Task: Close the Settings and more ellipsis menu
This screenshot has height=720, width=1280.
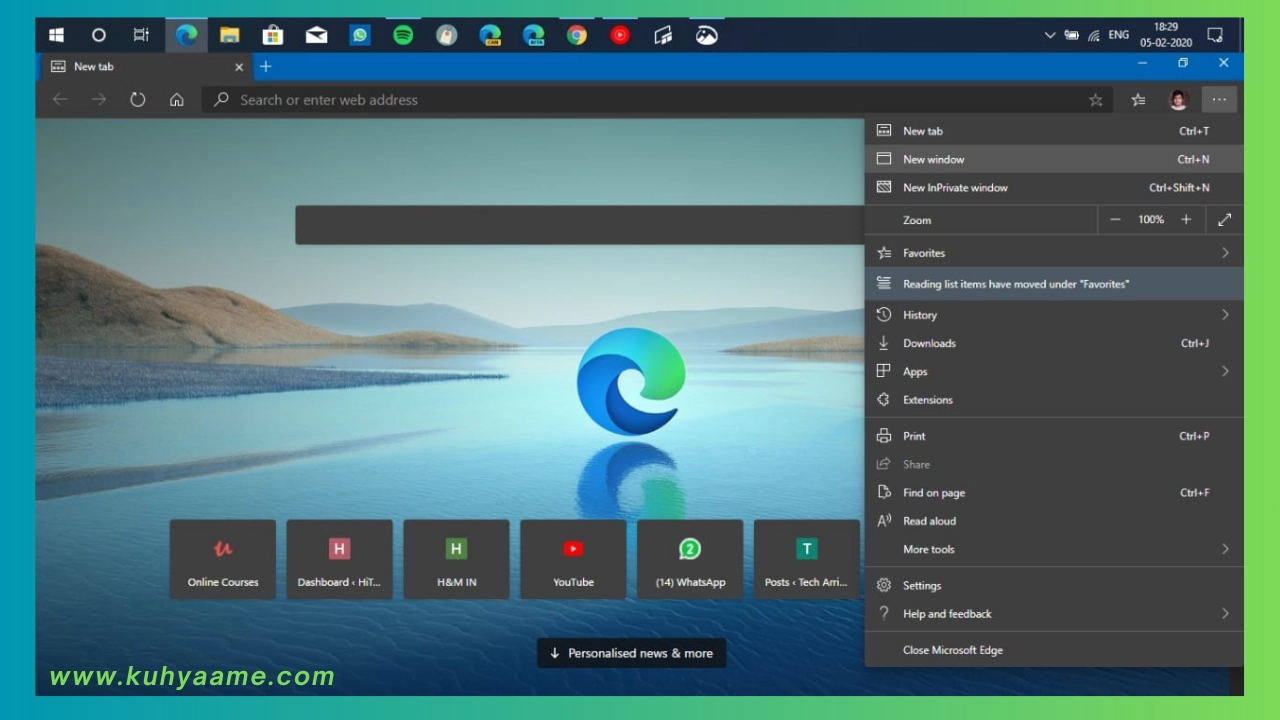Action: [x=1219, y=100]
